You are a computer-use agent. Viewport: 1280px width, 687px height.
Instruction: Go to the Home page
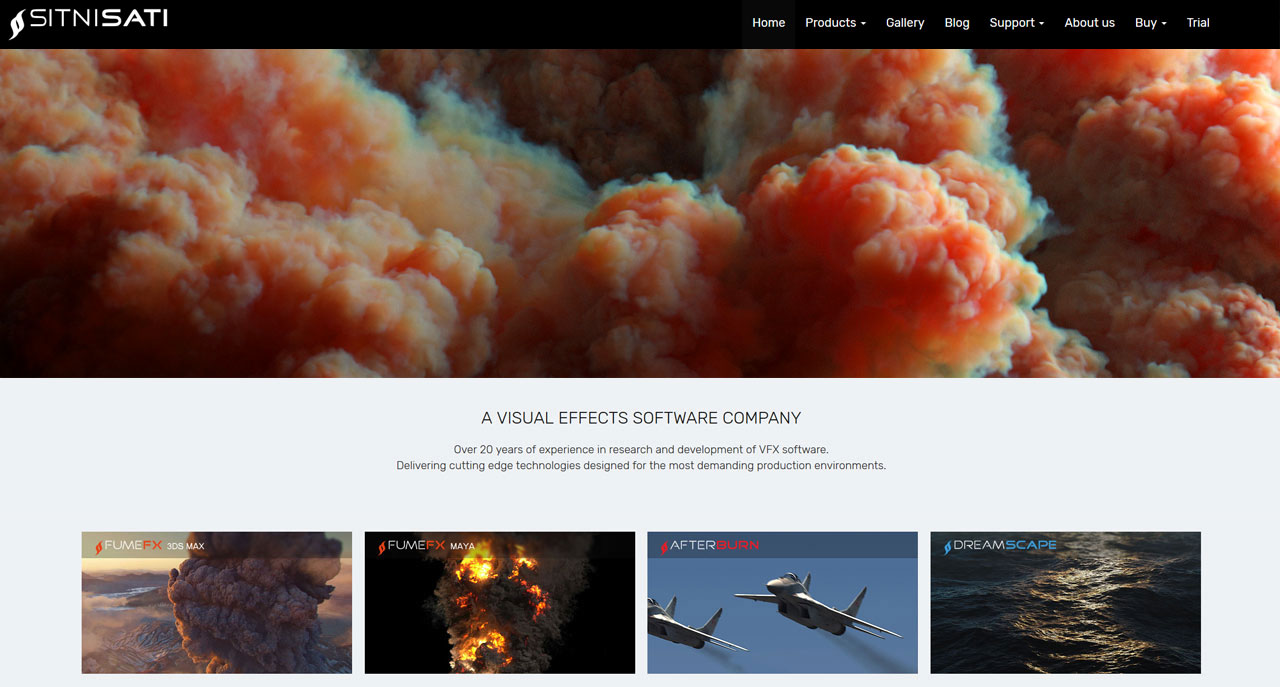[768, 23]
